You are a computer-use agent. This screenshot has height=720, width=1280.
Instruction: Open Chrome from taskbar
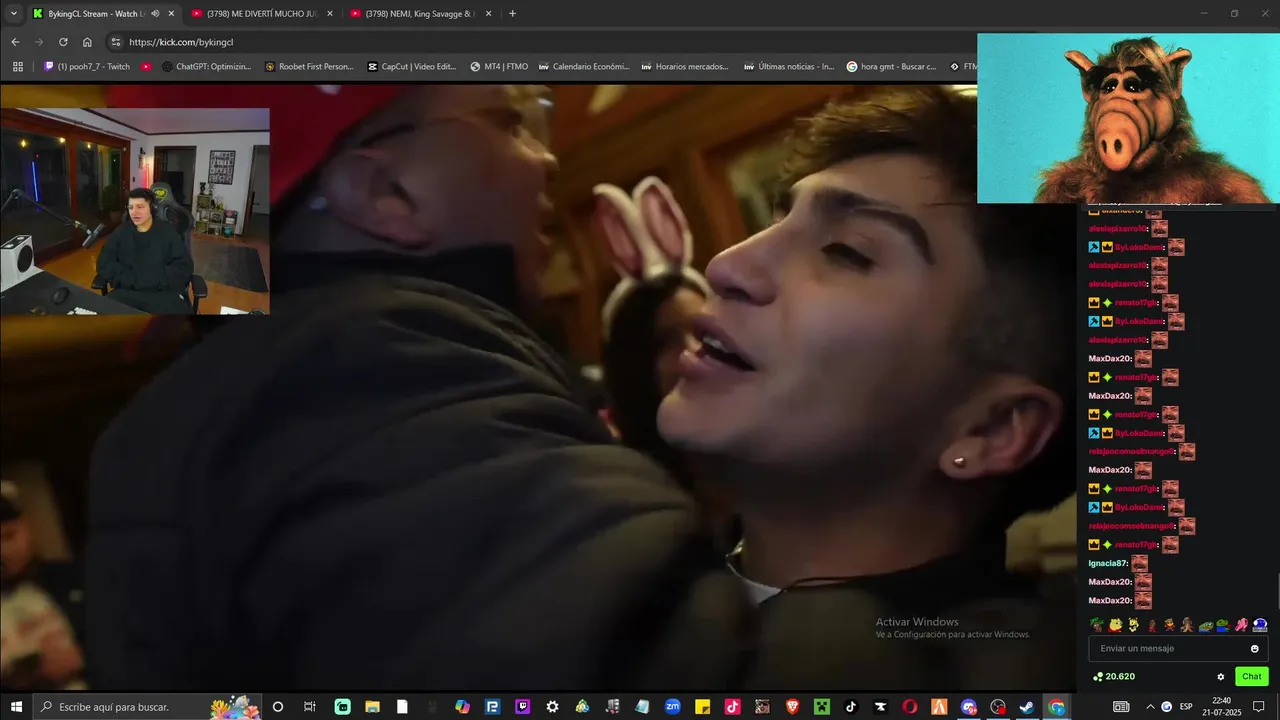[x=1057, y=707]
